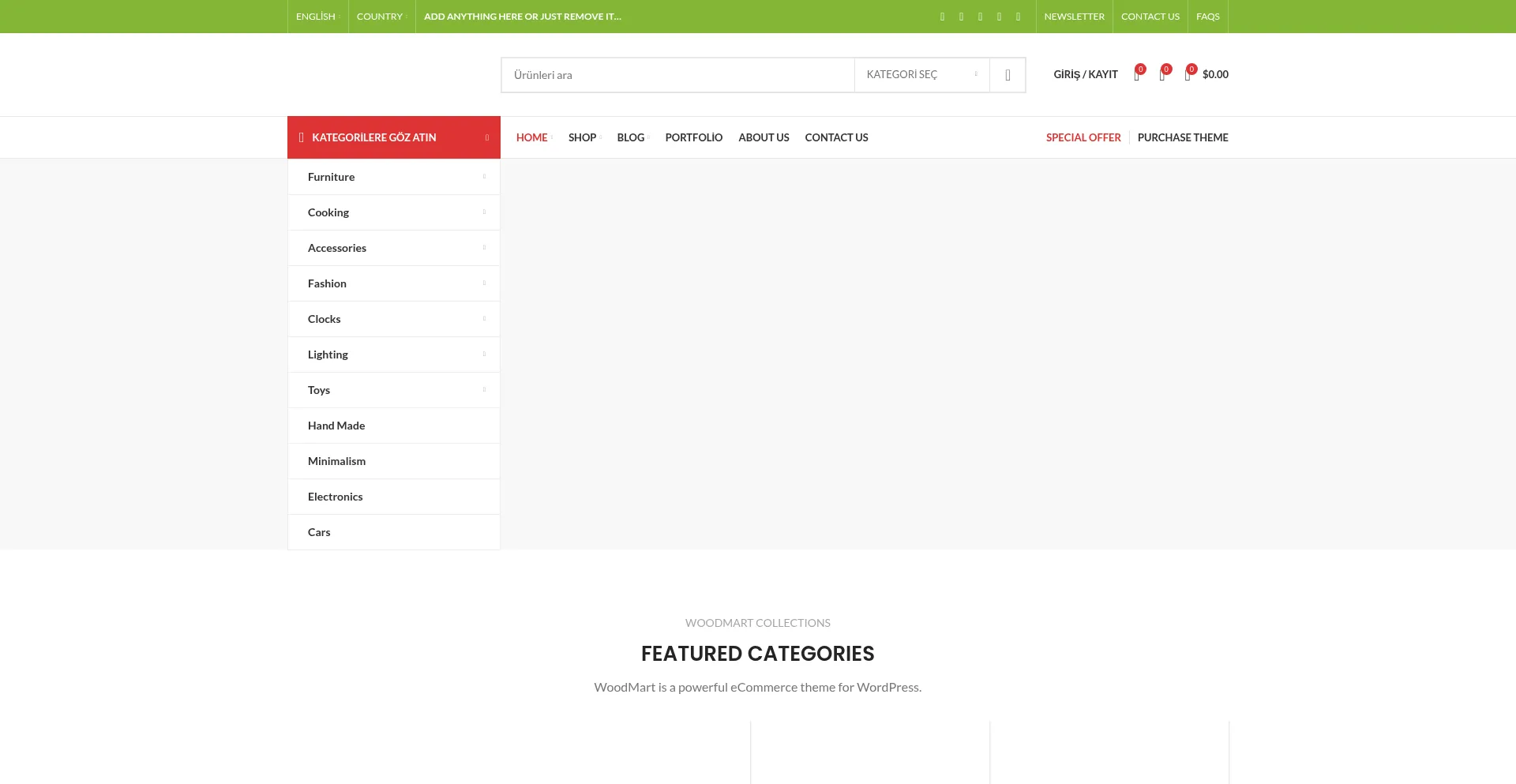
Task: Expand the Furniture category submenu arrow
Action: click(484, 177)
